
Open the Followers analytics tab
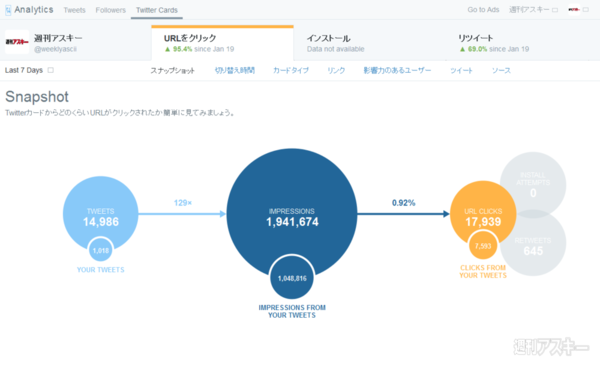tap(111, 10)
